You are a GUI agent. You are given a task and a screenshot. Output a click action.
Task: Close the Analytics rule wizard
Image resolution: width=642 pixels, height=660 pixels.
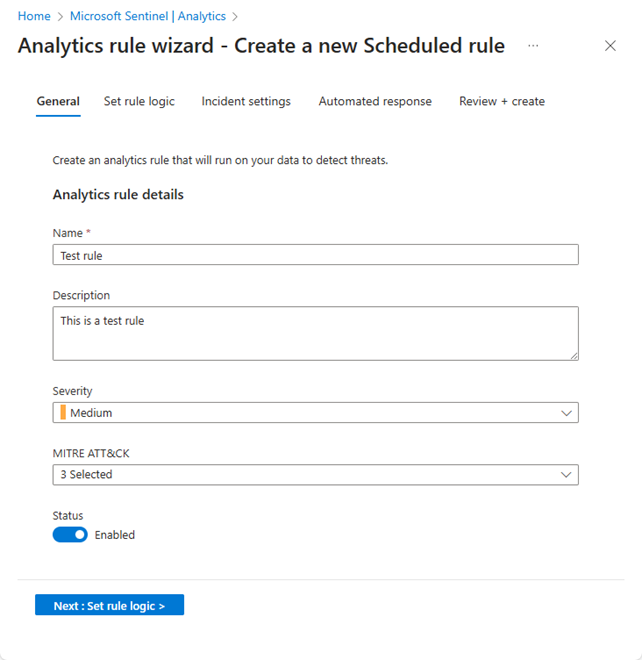point(611,46)
